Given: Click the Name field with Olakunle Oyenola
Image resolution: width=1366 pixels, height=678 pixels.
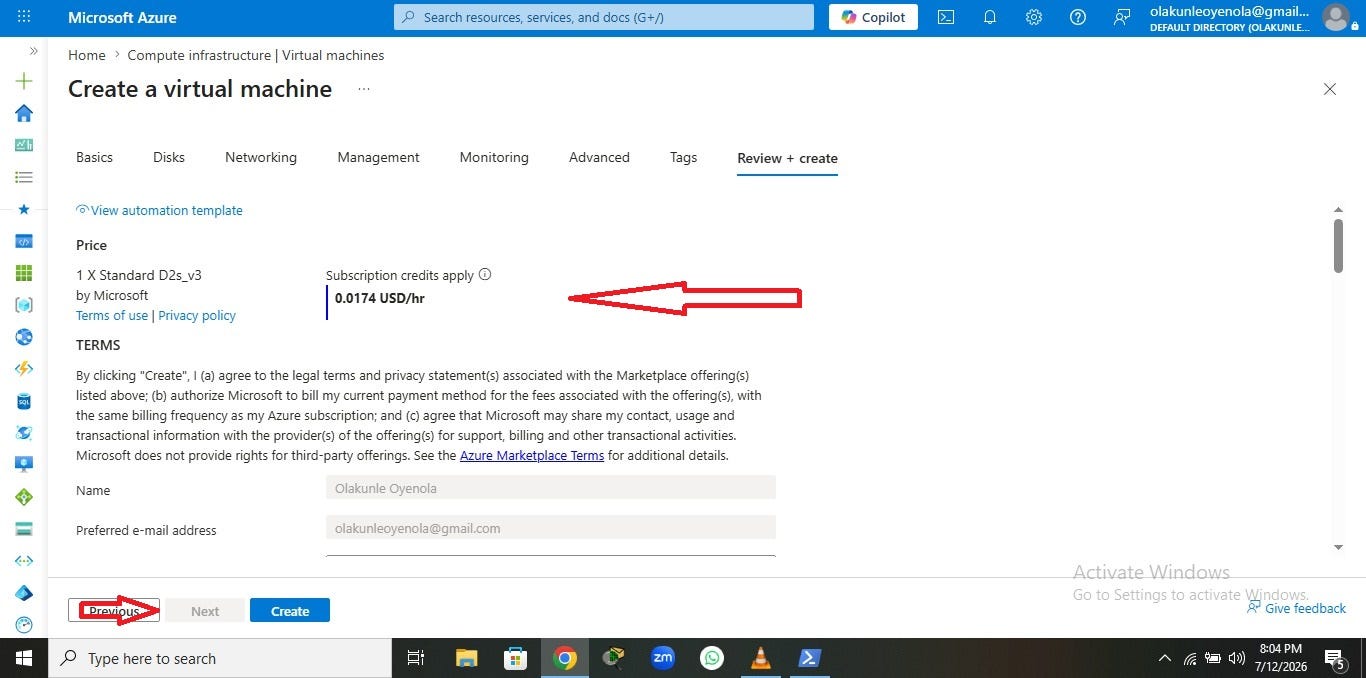Looking at the screenshot, I should click(551, 488).
